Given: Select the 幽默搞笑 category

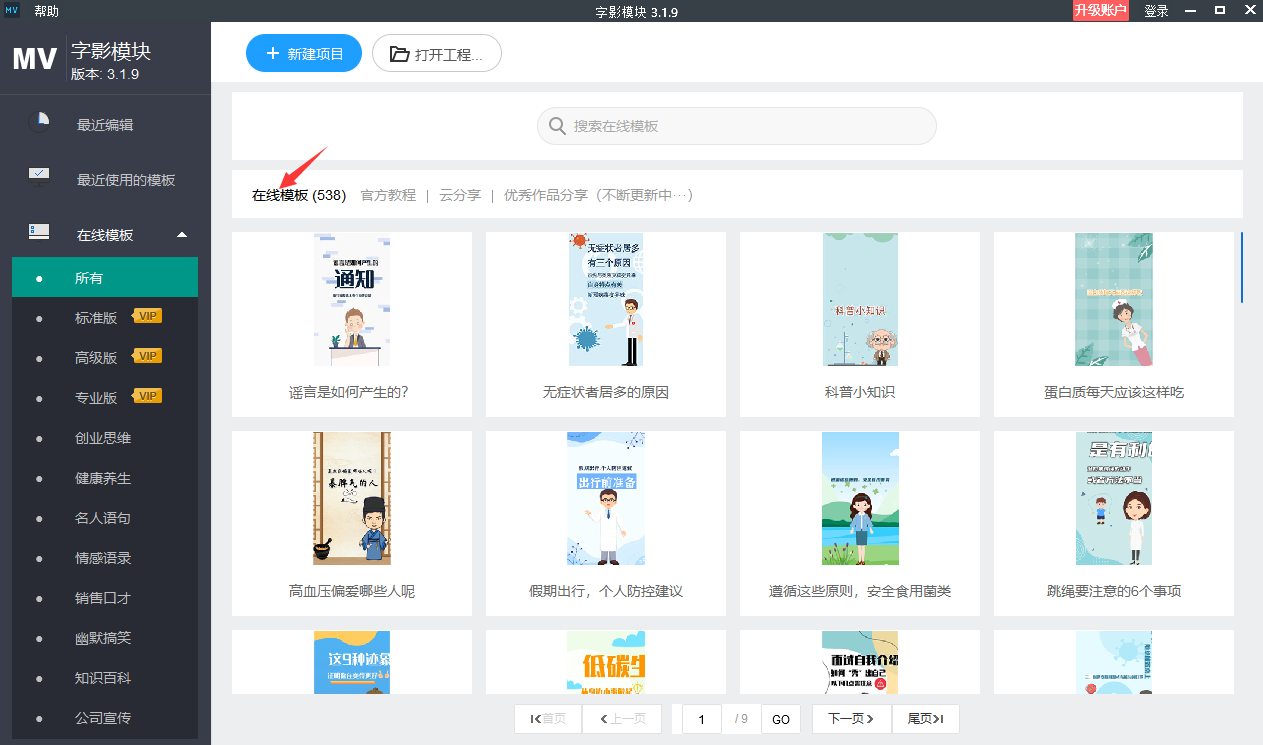Looking at the screenshot, I should [105, 638].
